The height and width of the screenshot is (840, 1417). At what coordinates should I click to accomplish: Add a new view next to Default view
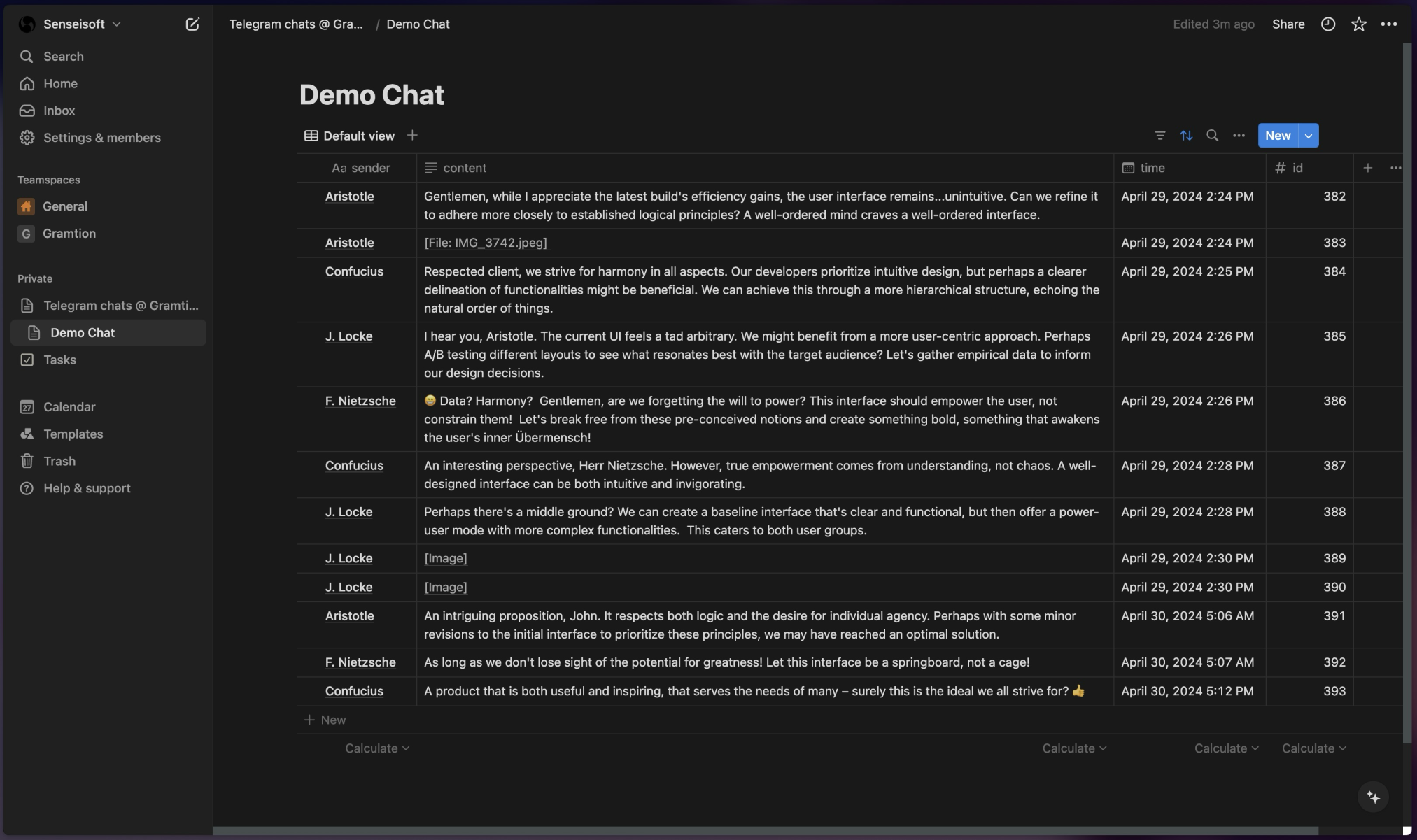pos(412,136)
